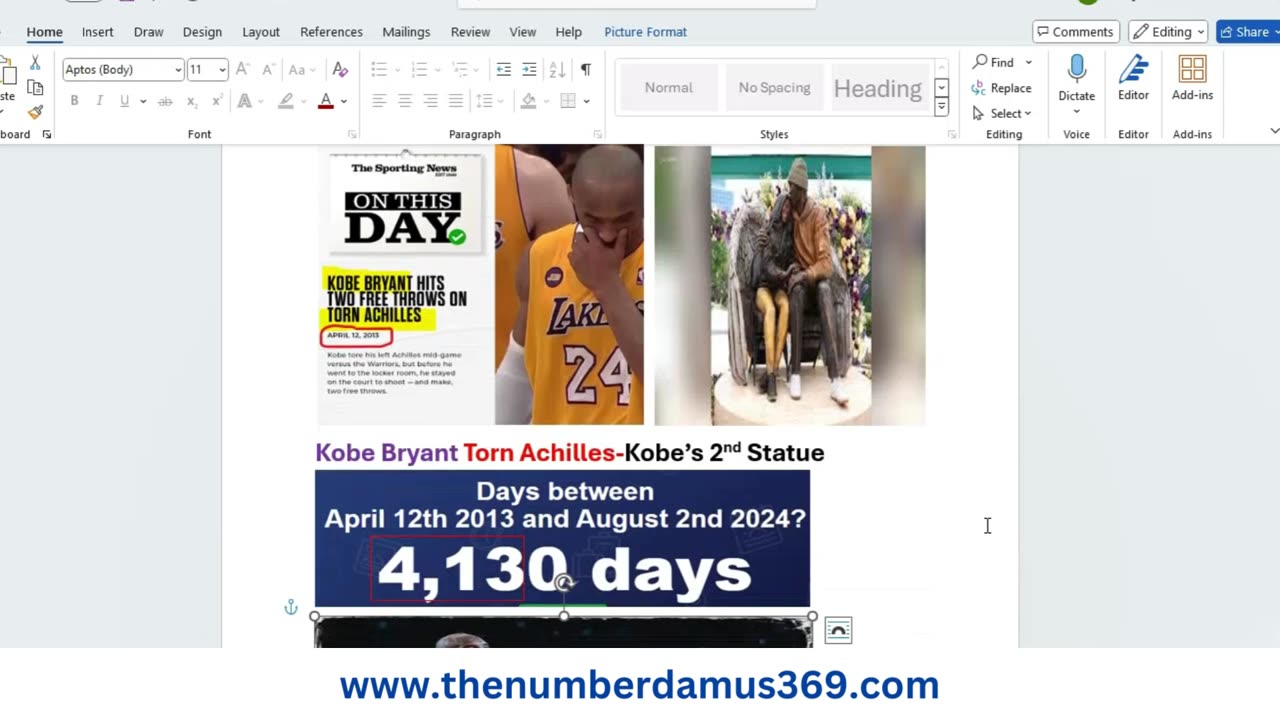The width and height of the screenshot is (1280, 720).
Task: Click the Replace icon in Editing group
Action: [x=979, y=88]
